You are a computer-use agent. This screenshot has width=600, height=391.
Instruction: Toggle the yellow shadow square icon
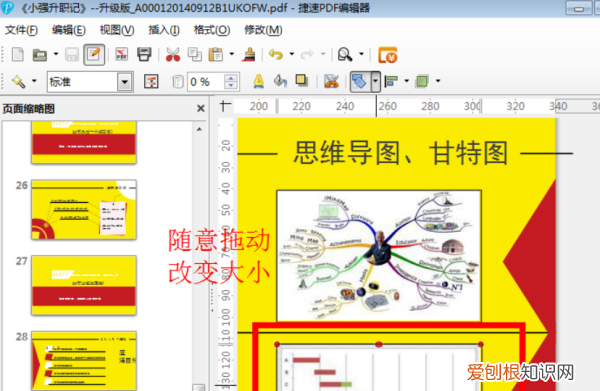pos(302,81)
